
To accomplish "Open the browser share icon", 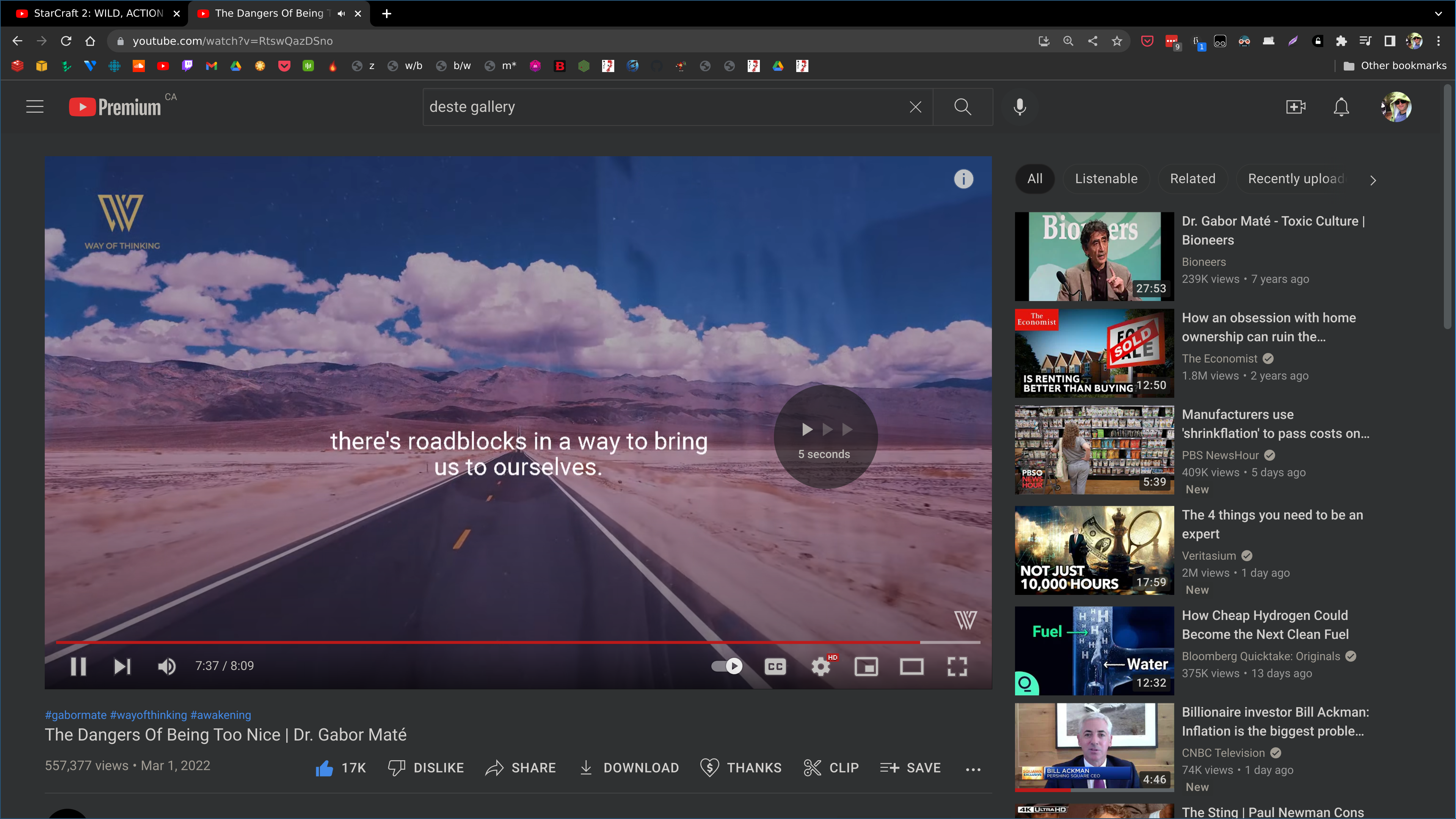I will [x=1092, y=41].
